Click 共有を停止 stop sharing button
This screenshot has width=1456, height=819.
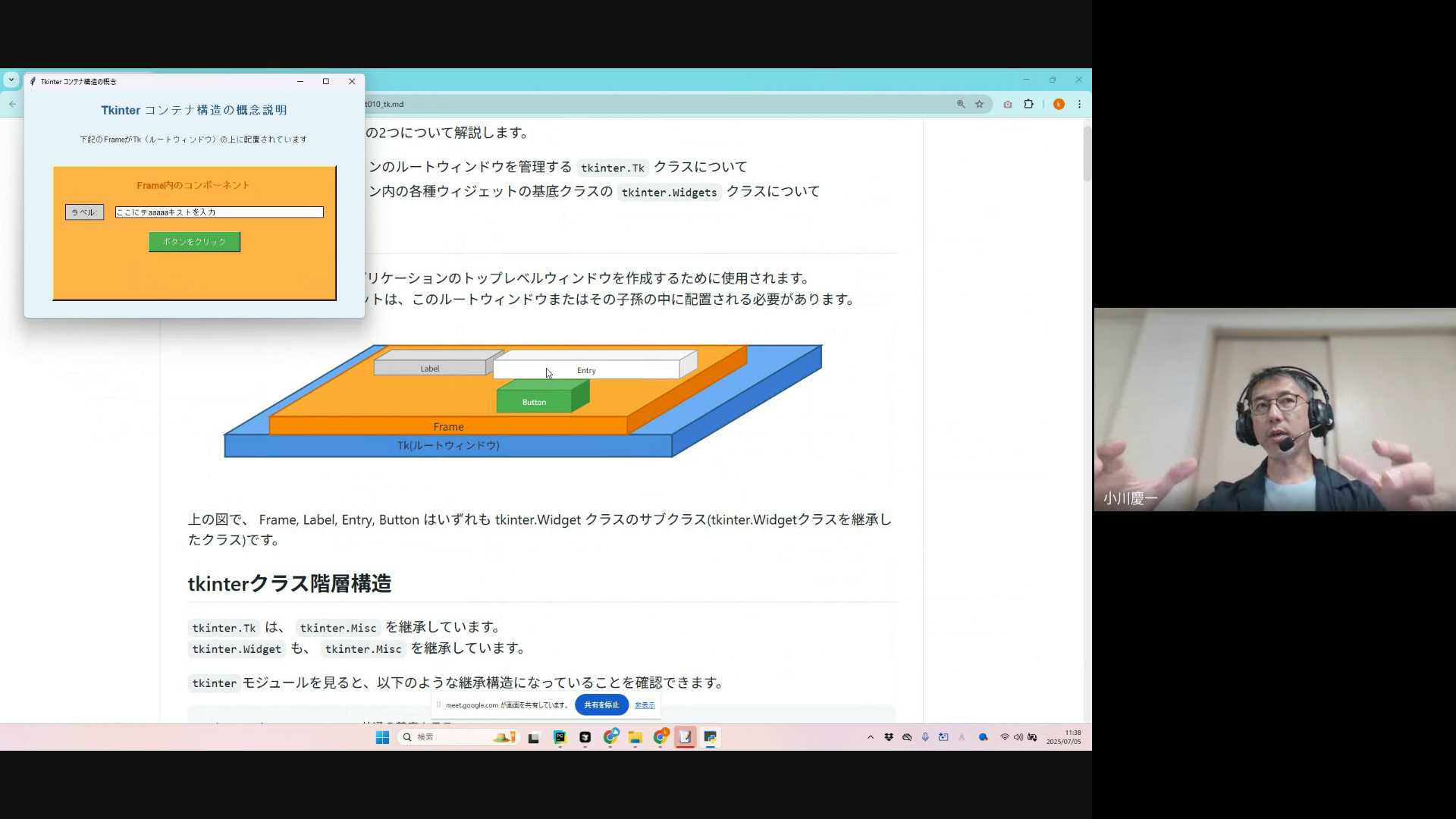tap(601, 705)
